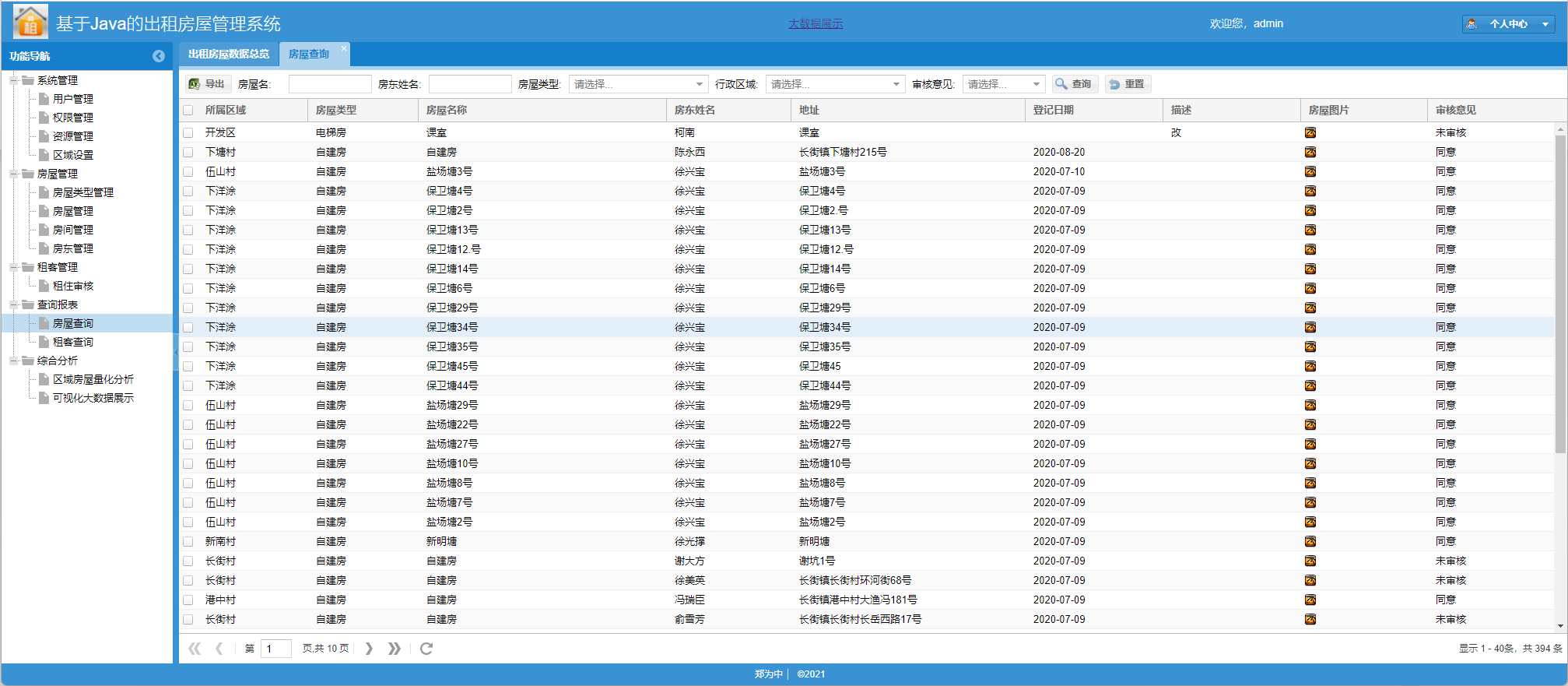Collapse the 查询报表 tree node
The height and width of the screenshot is (686, 1568).
(x=14, y=304)
